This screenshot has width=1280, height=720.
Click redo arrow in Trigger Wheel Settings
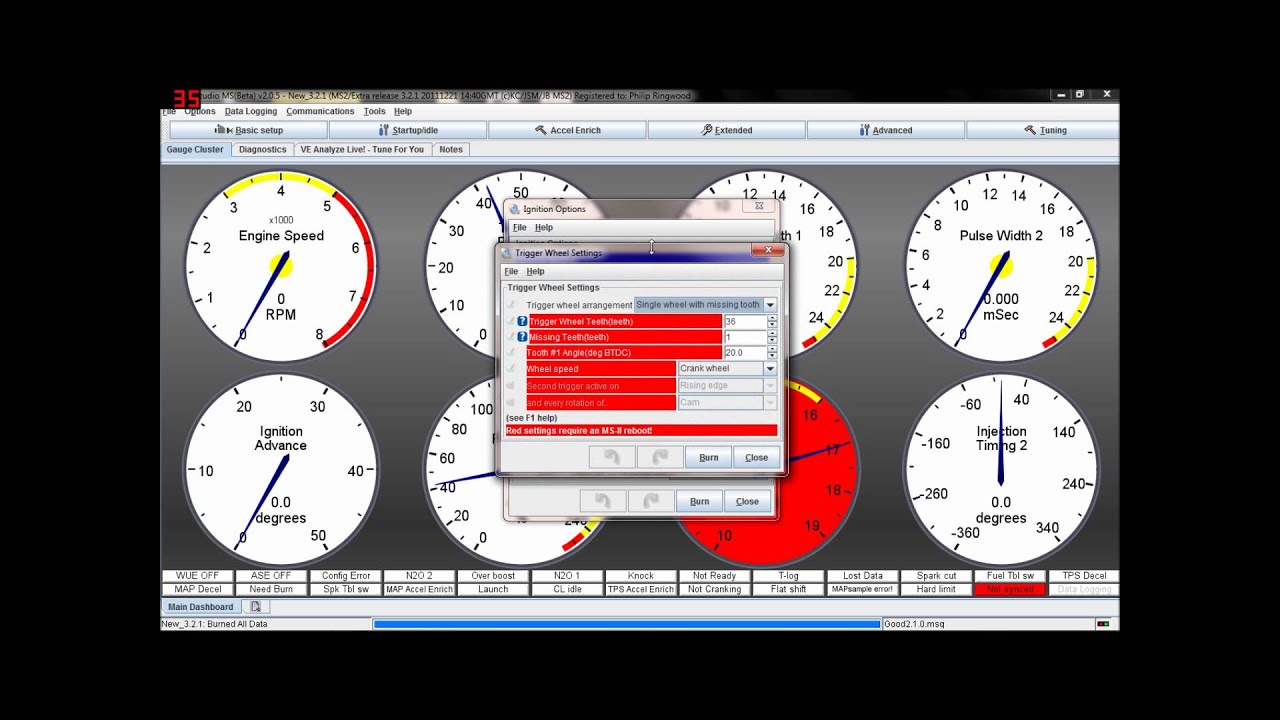660,457
